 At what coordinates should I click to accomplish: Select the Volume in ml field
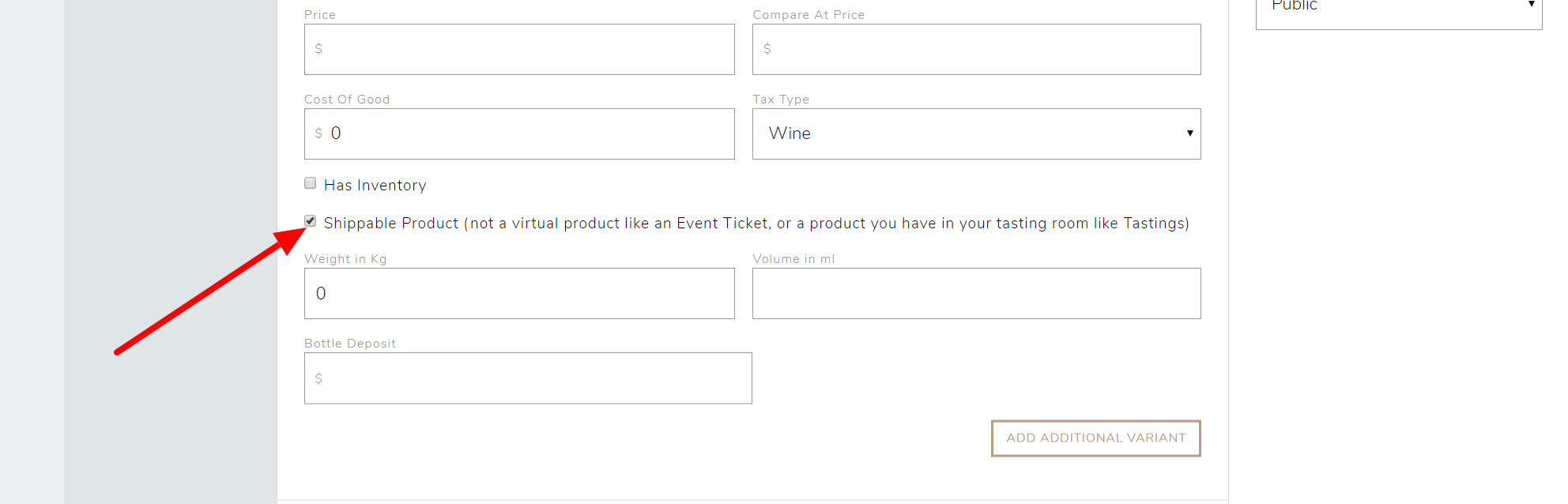click(x=976, y=293)
